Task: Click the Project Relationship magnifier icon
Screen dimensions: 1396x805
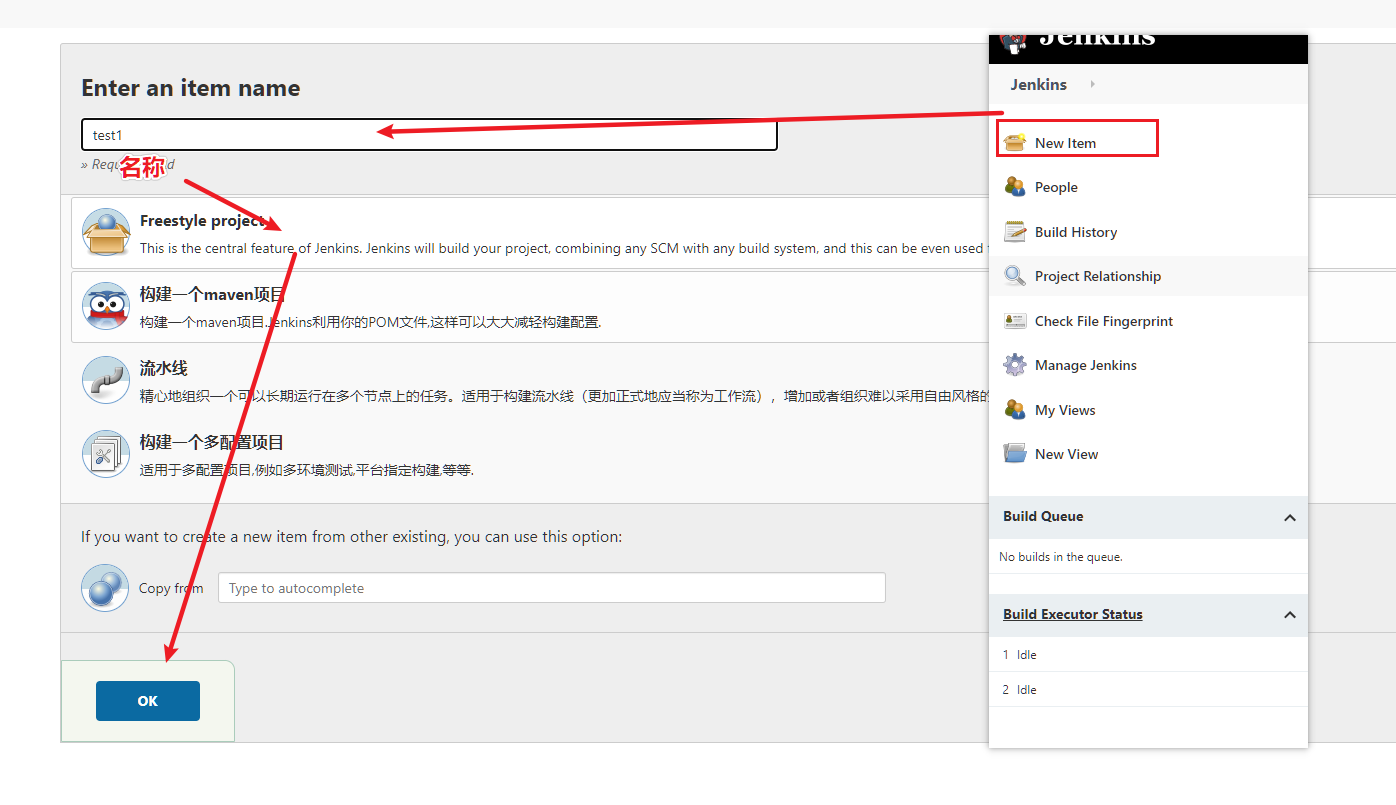Action: pos(1015,275)
